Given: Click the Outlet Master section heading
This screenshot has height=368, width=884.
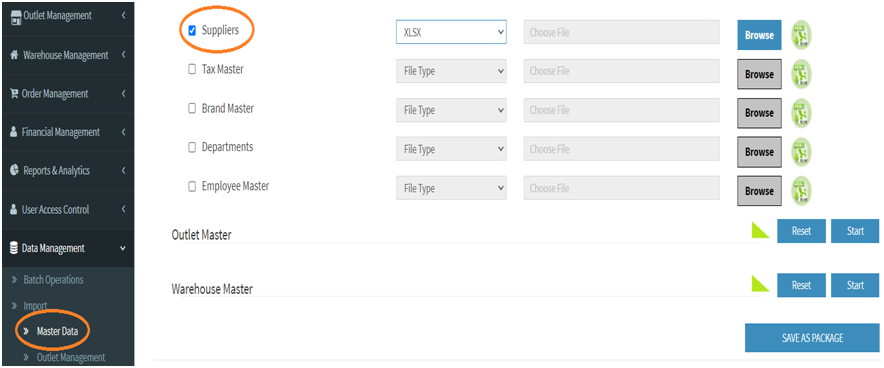Looking at the screenshot, I should (x=201, y=235).
